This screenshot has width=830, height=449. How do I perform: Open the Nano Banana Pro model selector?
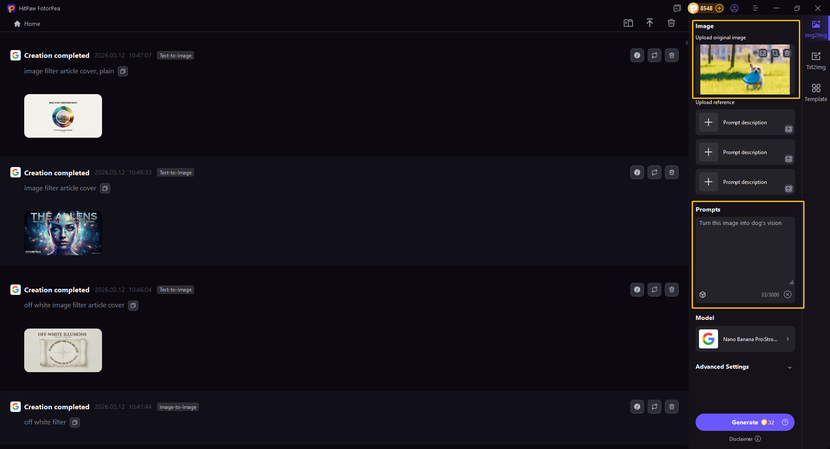pos(745,339)
